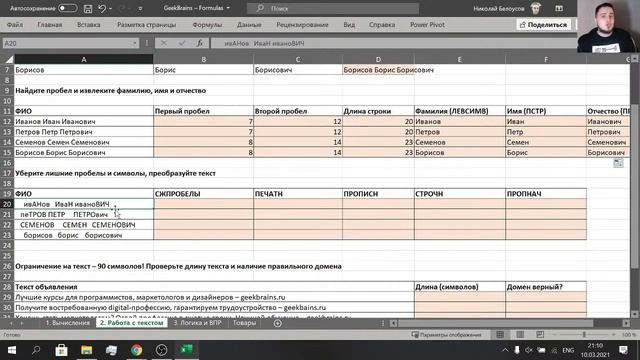Switch to Page Layout view icon
This screenshot has height=360, width=640.
coord(520,335)
